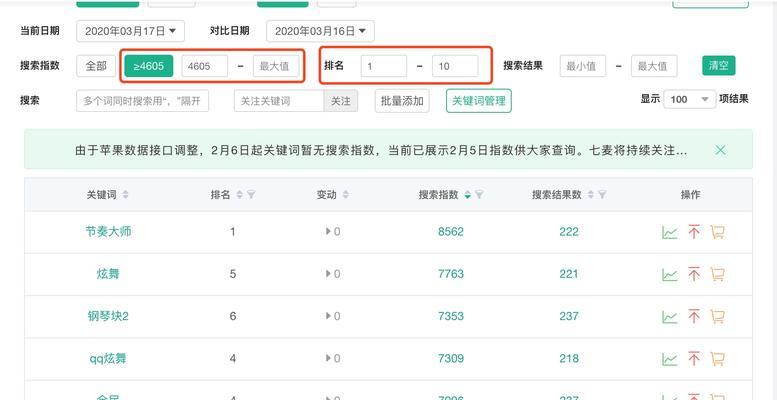
Task: Click search index value 7309
Action: click(451, 358)
